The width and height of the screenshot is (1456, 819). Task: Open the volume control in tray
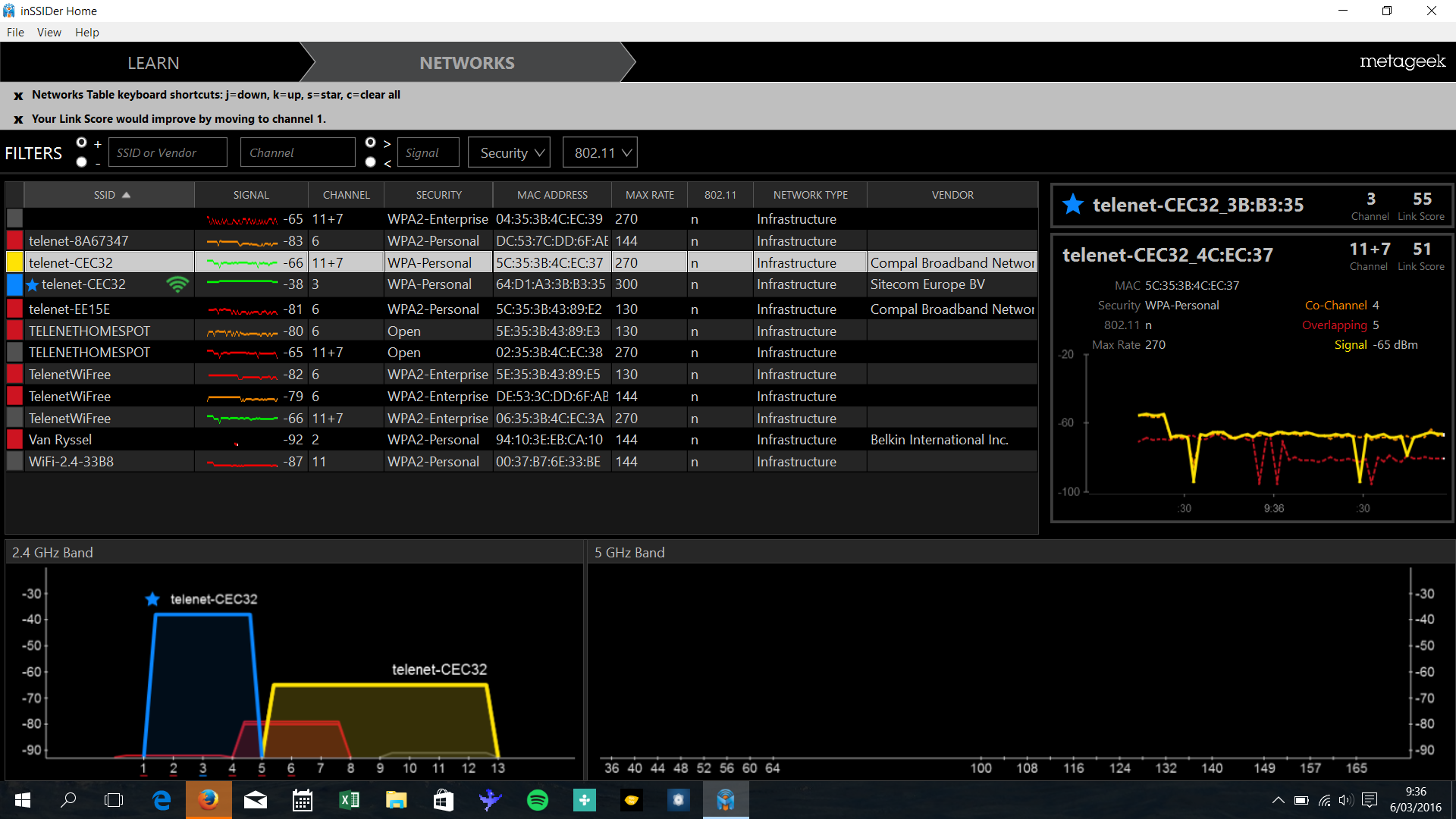1345,800
